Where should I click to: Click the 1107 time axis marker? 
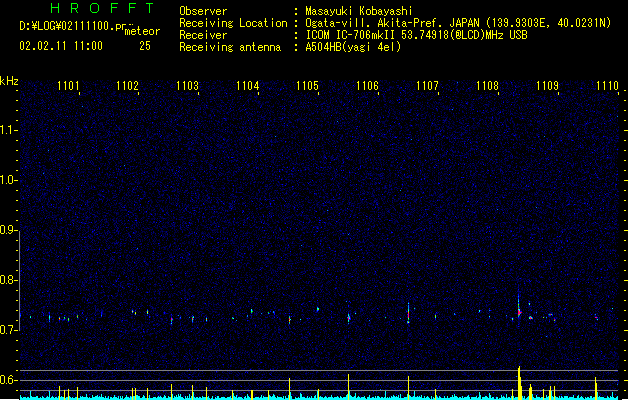pyautogui.click(x=427, y=85)
